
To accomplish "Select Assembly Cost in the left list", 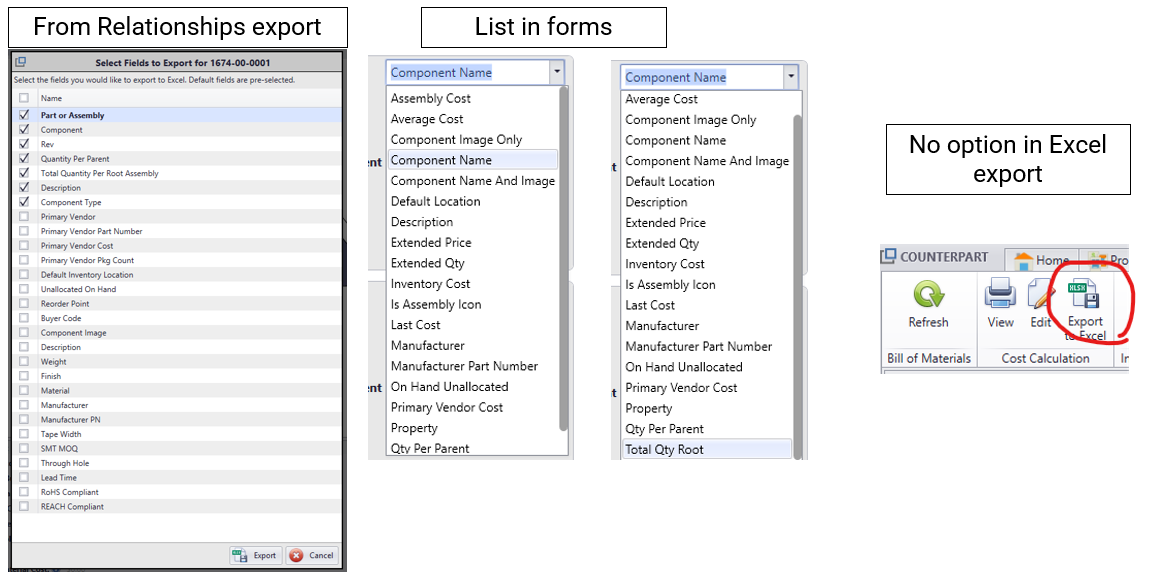I will (430, 98).
